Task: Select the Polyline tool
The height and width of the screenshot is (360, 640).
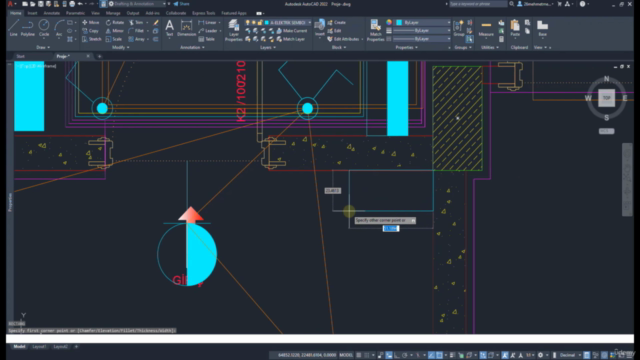Action: click(x=28, y=28)
